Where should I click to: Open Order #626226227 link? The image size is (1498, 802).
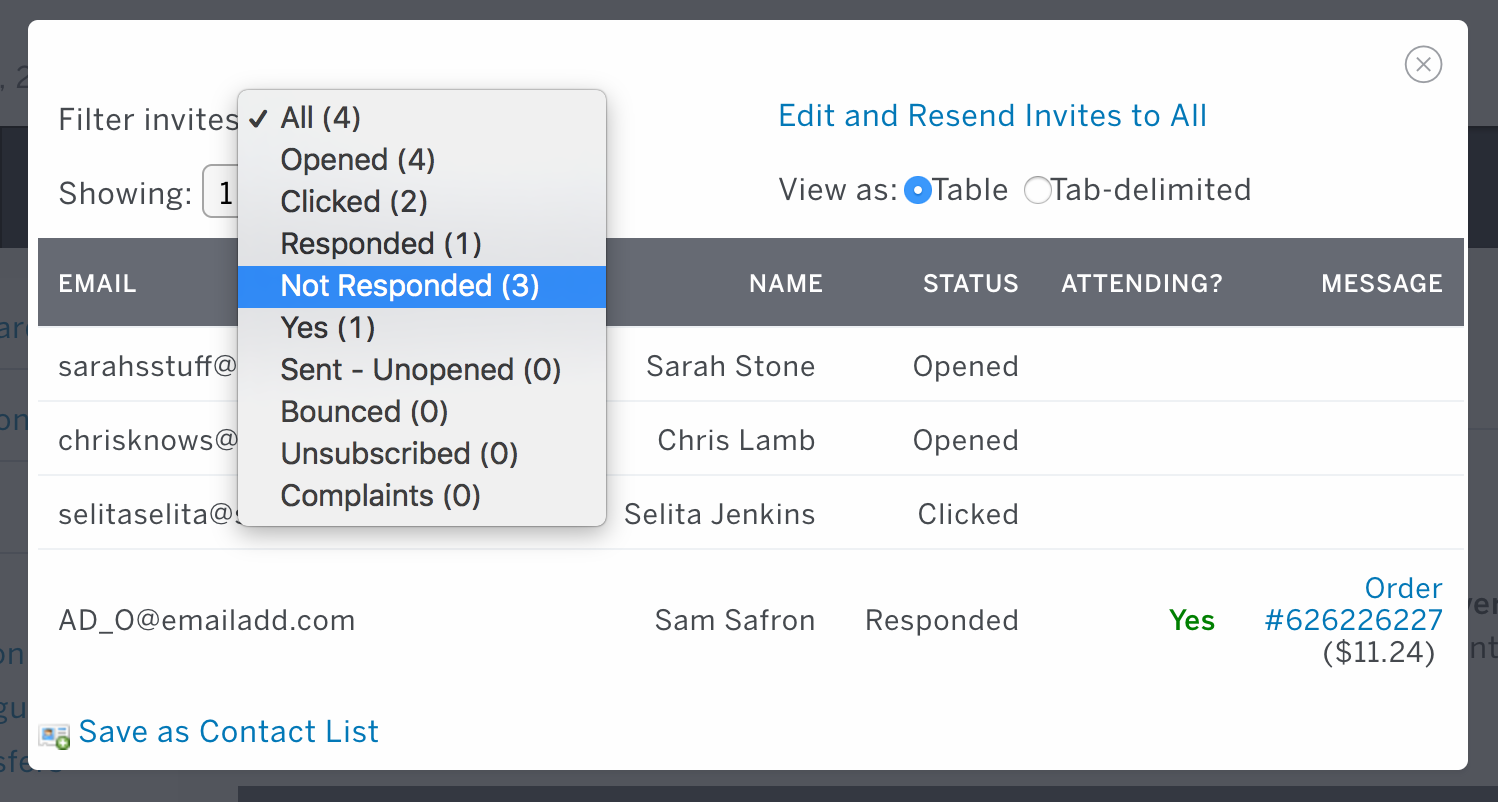click(x=1354, y=604)
